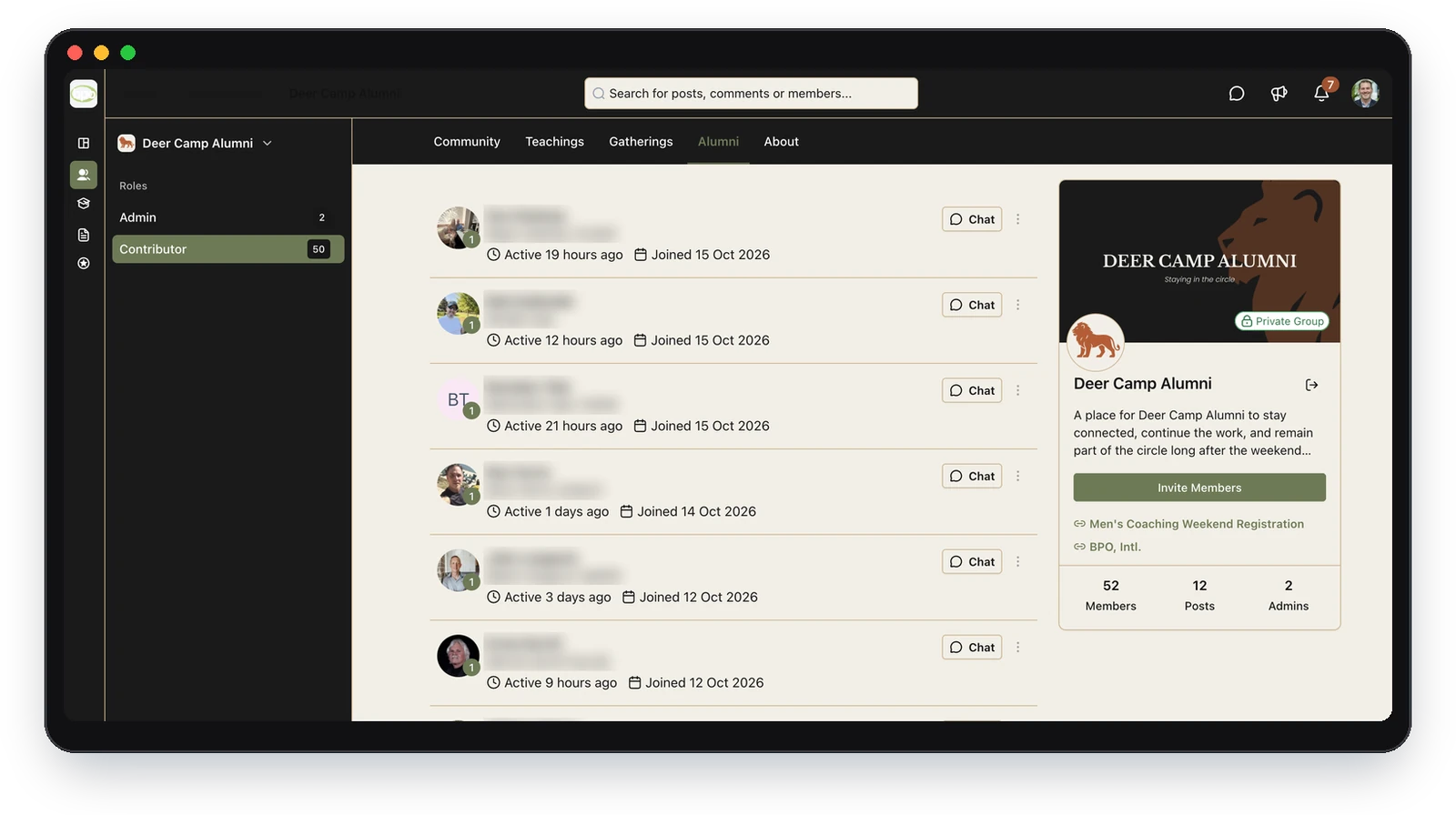
Task: Chat with member active 3 days ago
Action: pyautogui.click(x=972, y=561)
